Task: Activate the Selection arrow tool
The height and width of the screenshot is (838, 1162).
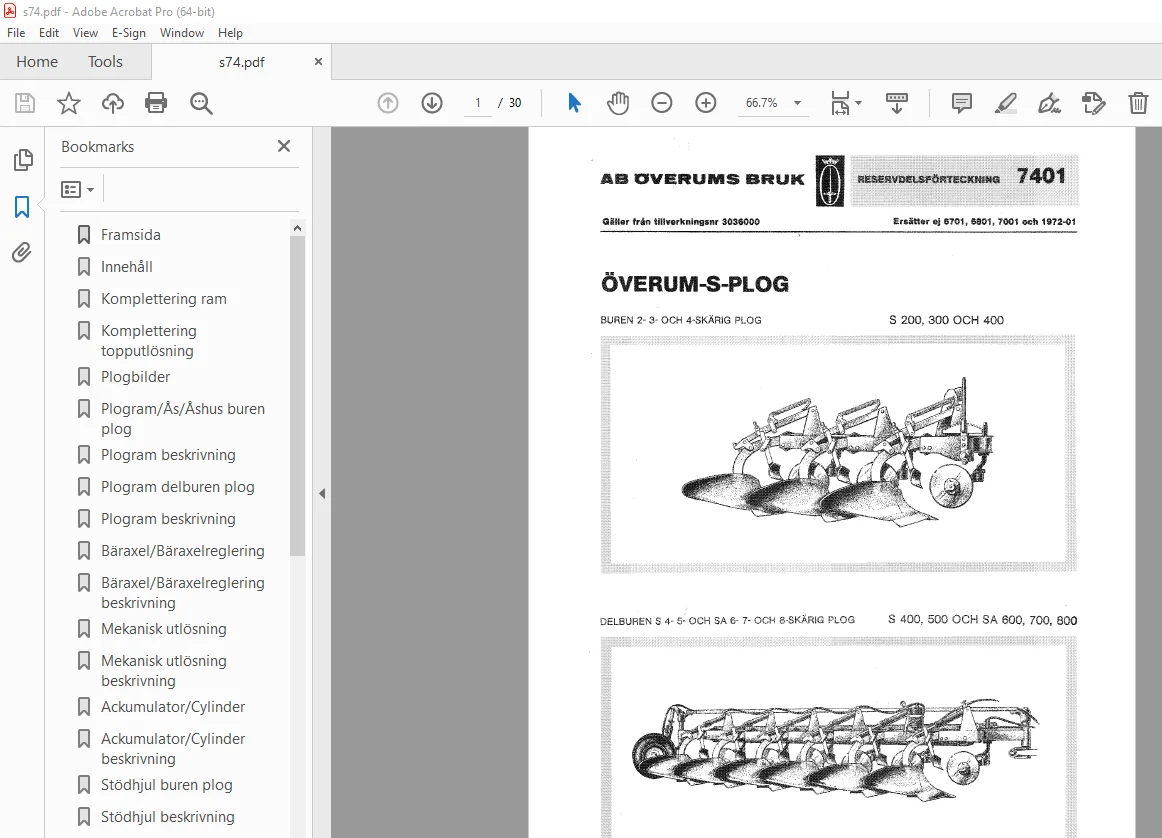Action: (x=574, y=103)
